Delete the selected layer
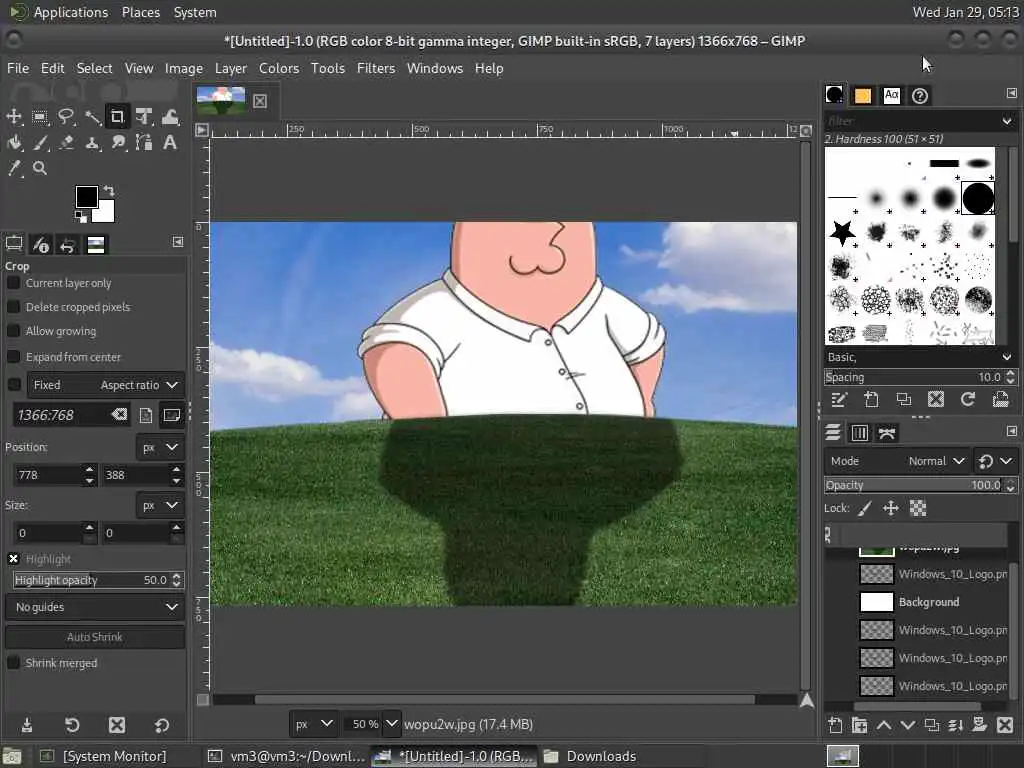 click(1005, 725)
